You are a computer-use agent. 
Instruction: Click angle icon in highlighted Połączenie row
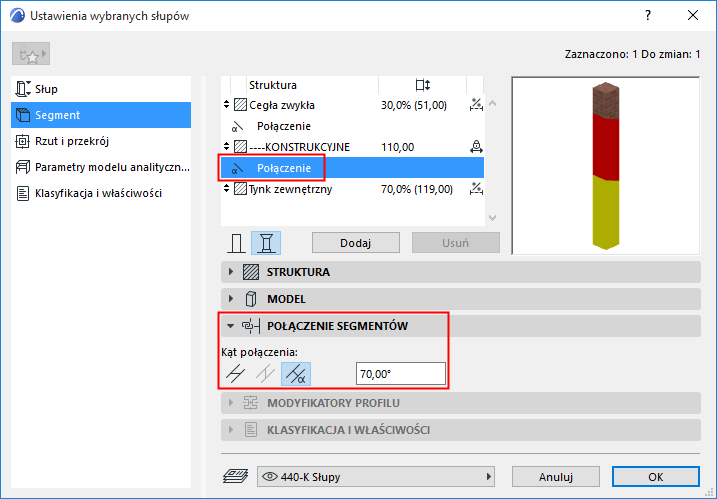(237, 168)
